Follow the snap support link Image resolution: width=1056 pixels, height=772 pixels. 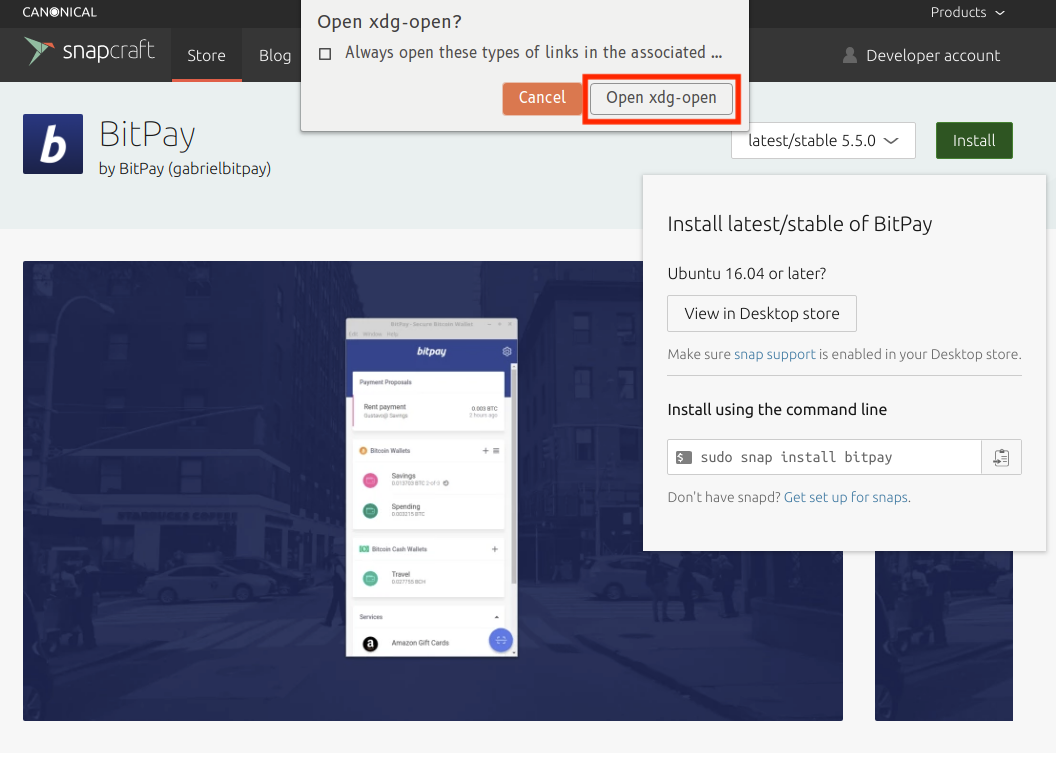[774, 354]
